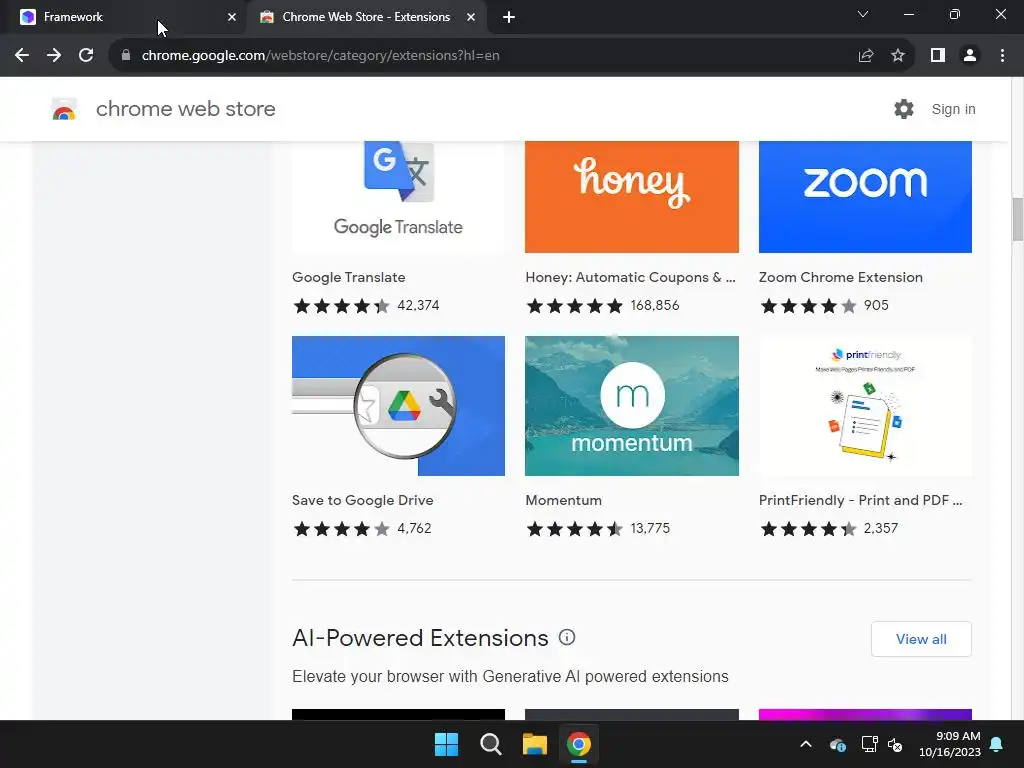
Task: Show hidden system tray icons
Action: (x=806, y=744)
